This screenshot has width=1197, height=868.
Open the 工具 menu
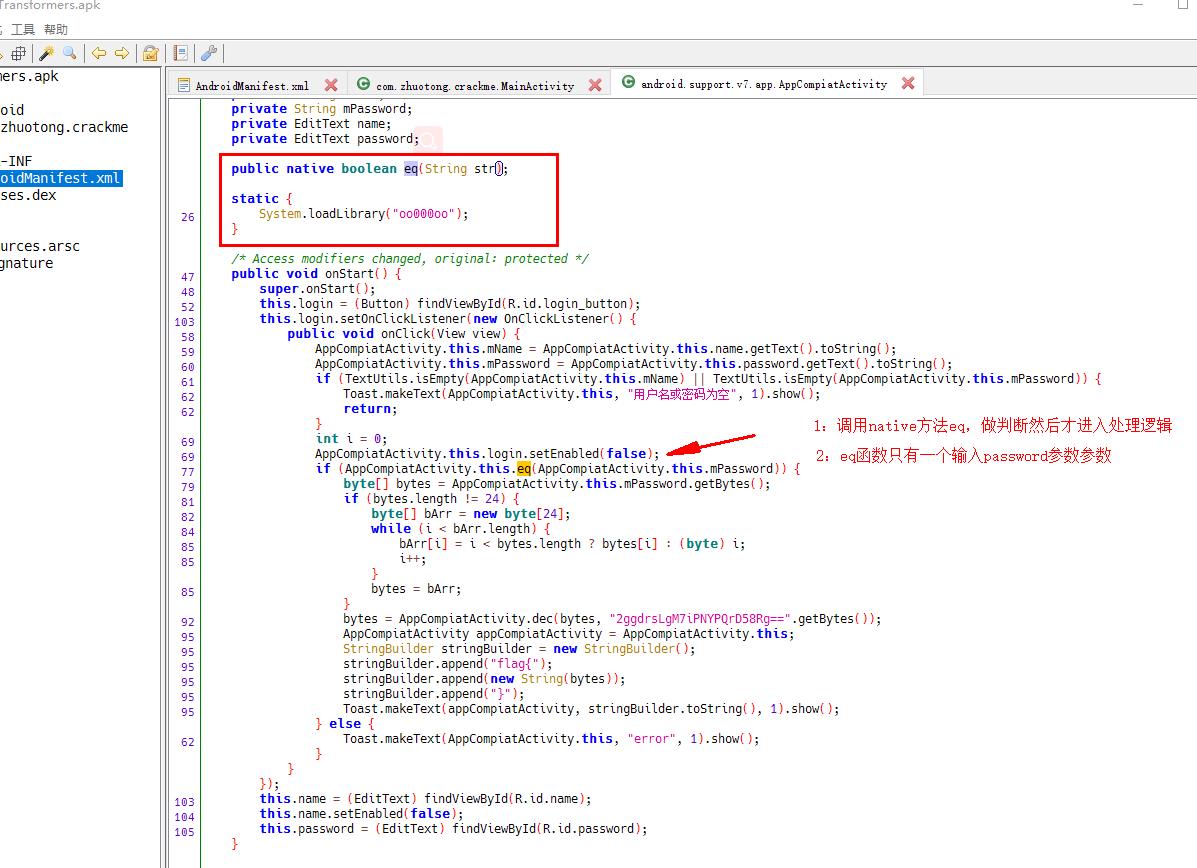coord(22,29)
